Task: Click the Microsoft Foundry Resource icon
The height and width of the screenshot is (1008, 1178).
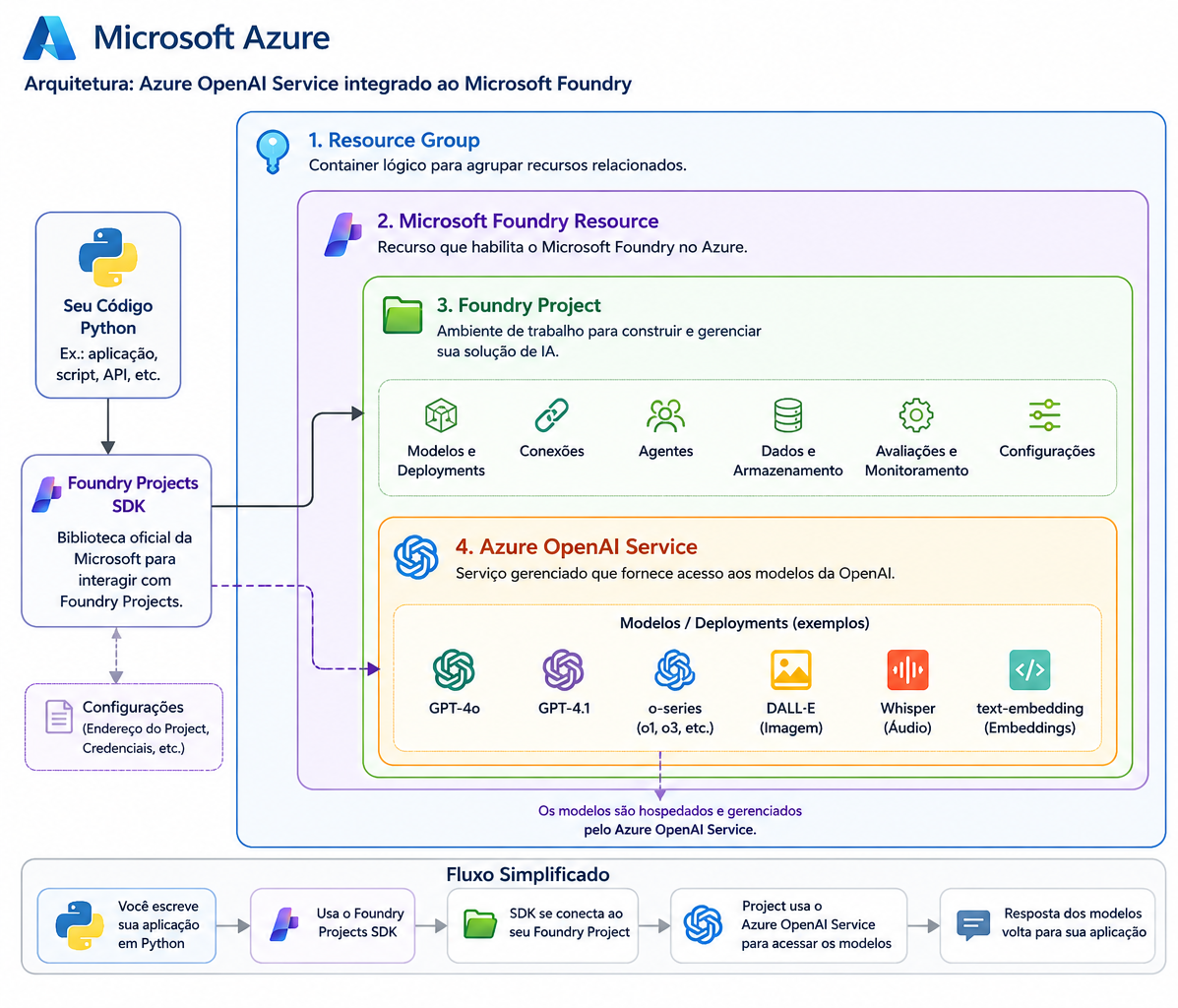Action: point(343,234)
